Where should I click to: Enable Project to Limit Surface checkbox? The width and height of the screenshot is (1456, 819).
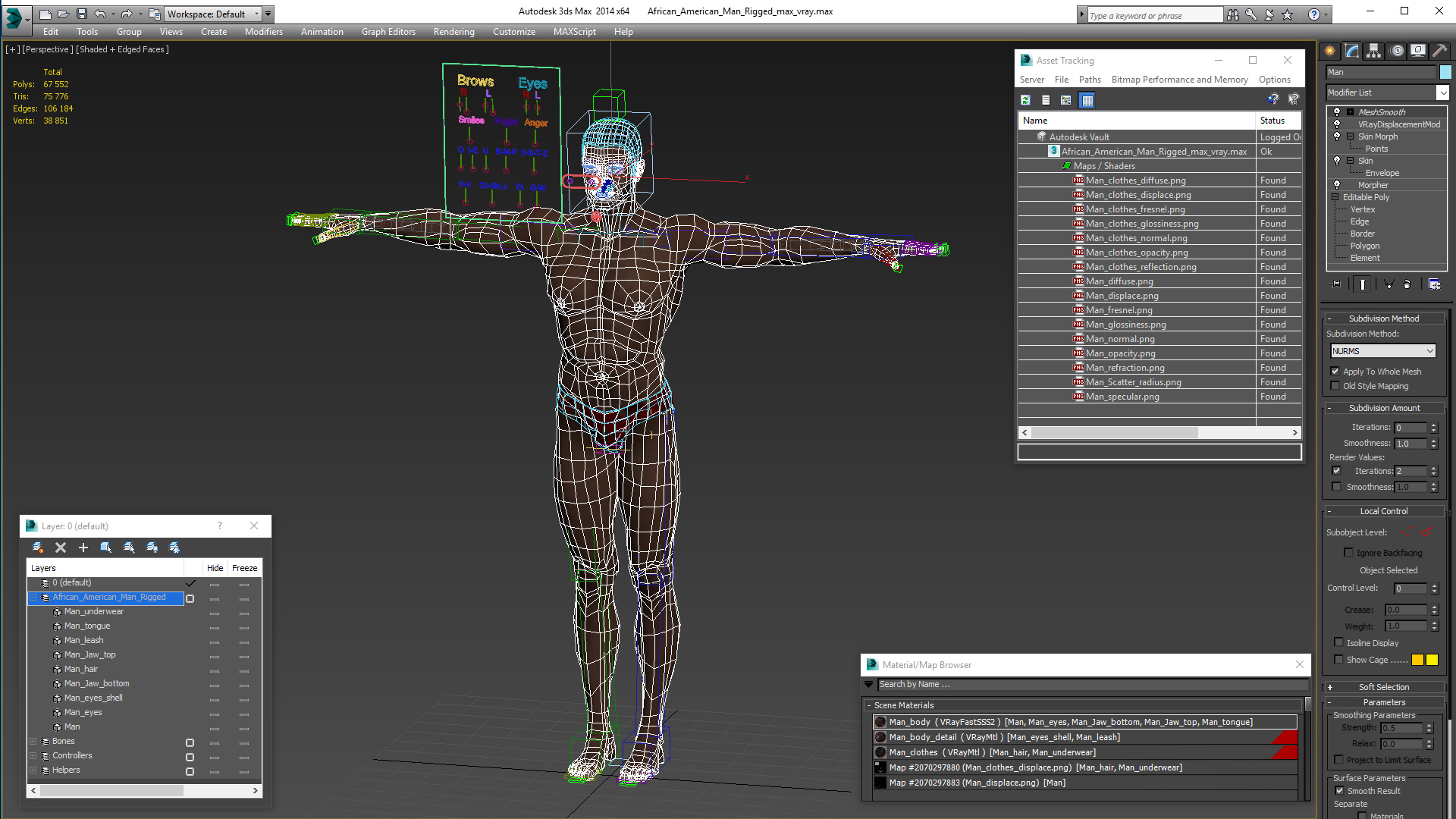[x=1338, y=759]
